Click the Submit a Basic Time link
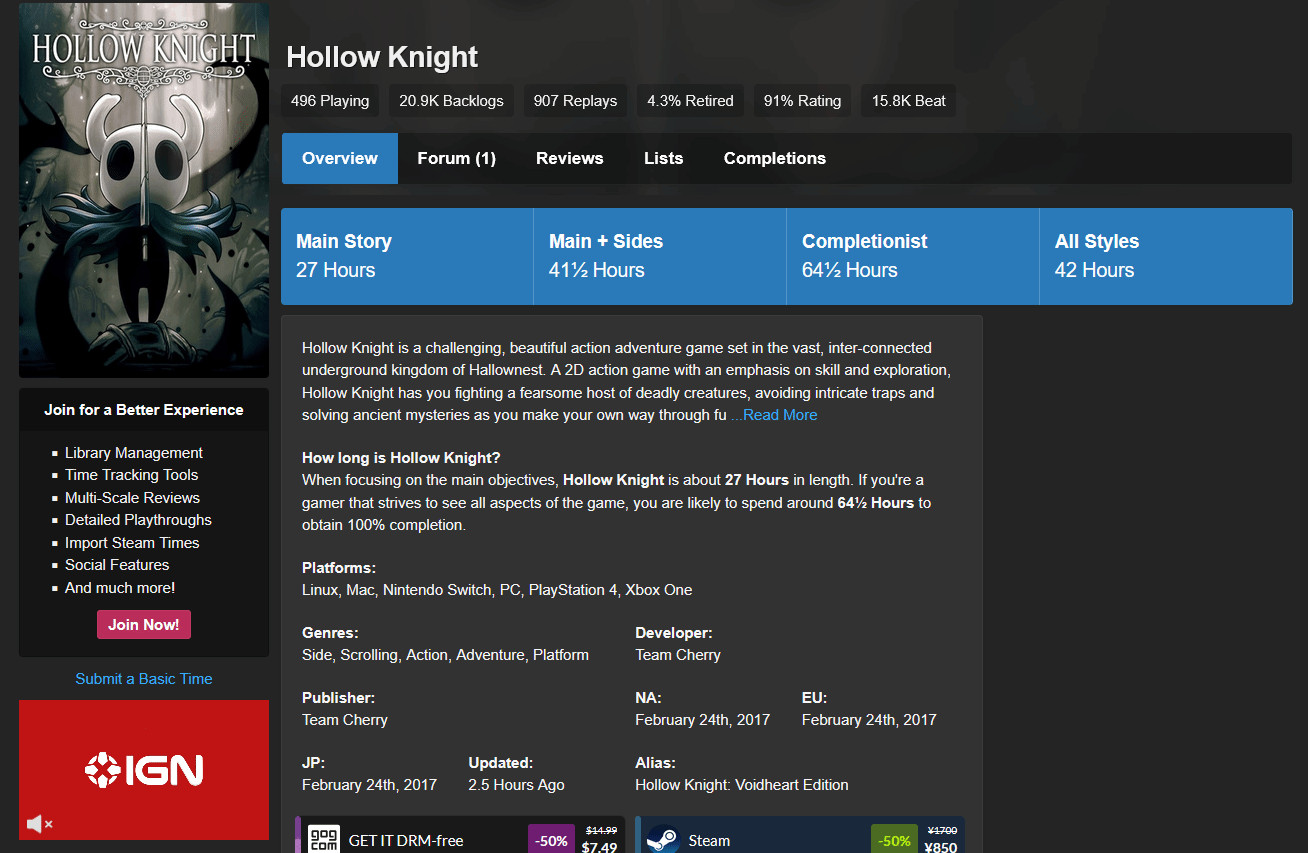The width and height of the screenshot is (1308, 853). [144, 679]
